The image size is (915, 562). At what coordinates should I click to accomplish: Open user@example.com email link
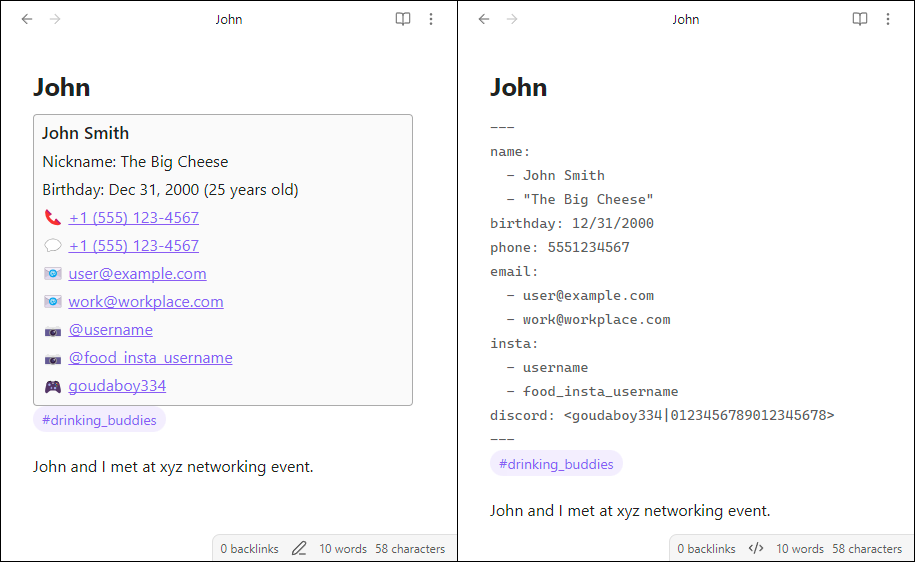(137, 274)
